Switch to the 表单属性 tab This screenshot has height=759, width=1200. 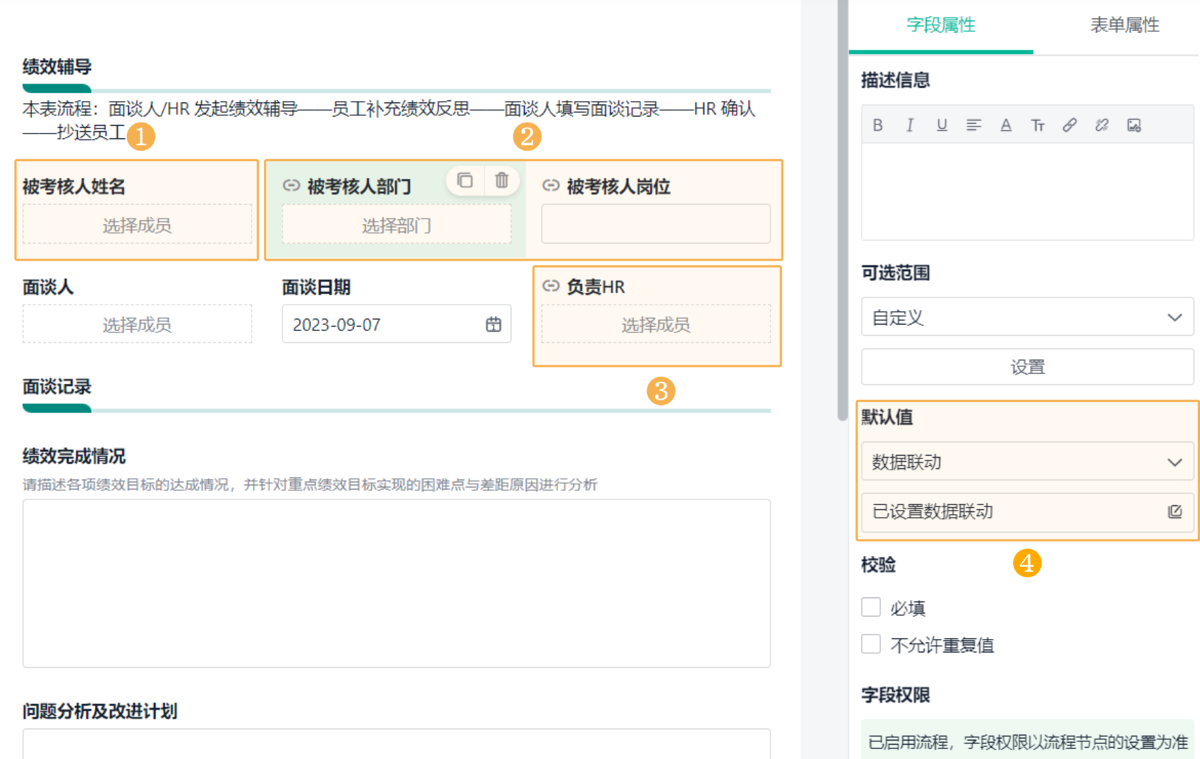coord(1124,25)
